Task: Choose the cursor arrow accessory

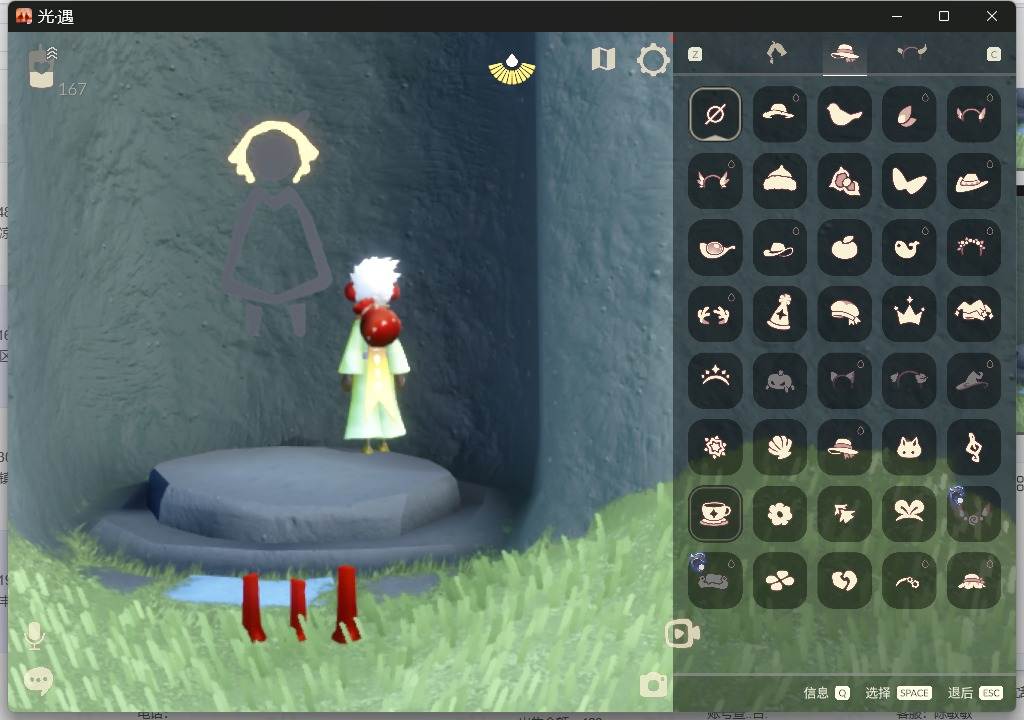Action: pyautogui.click(x=844, y=514)
